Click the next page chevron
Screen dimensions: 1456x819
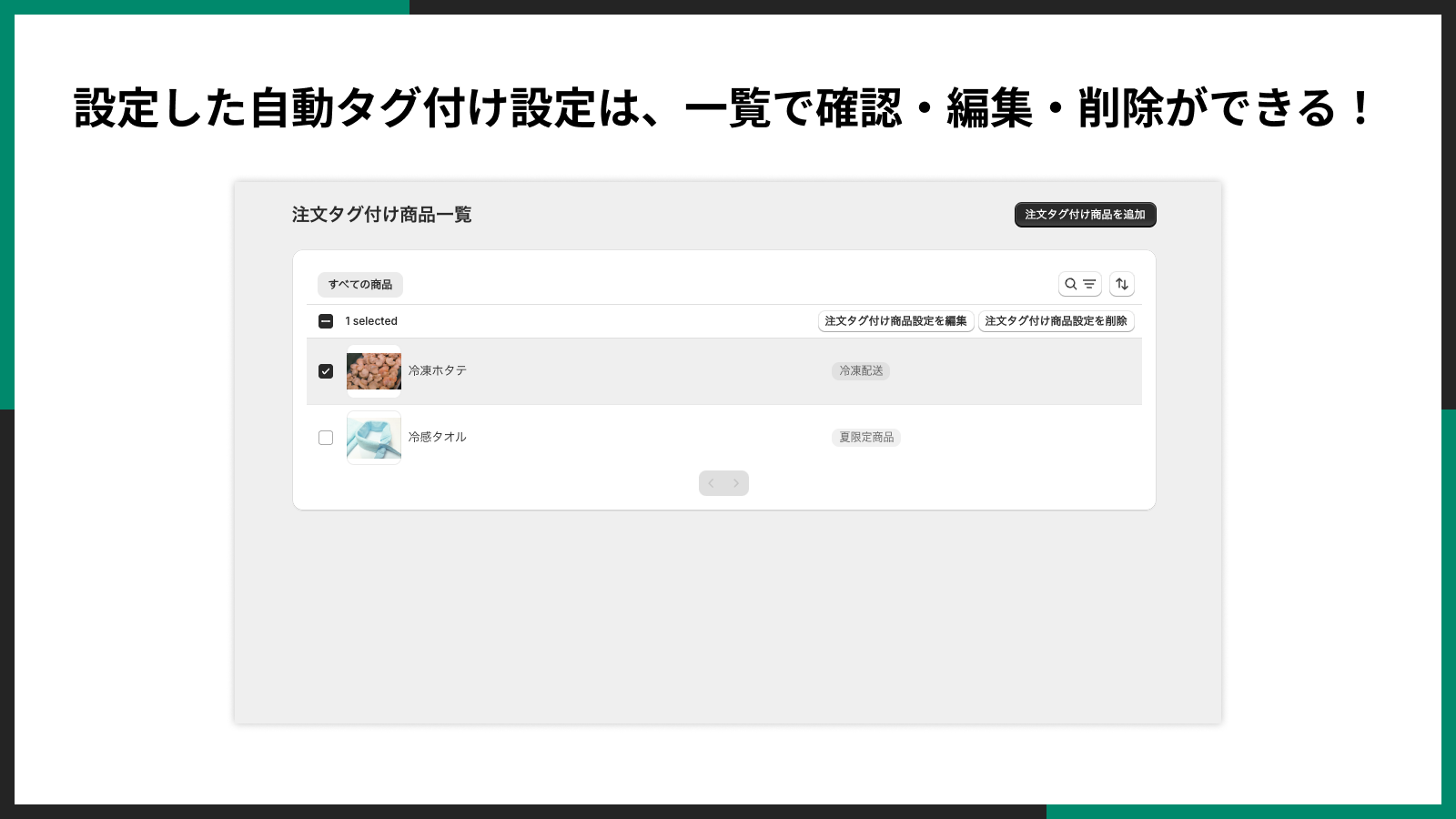tap(736, 483)
